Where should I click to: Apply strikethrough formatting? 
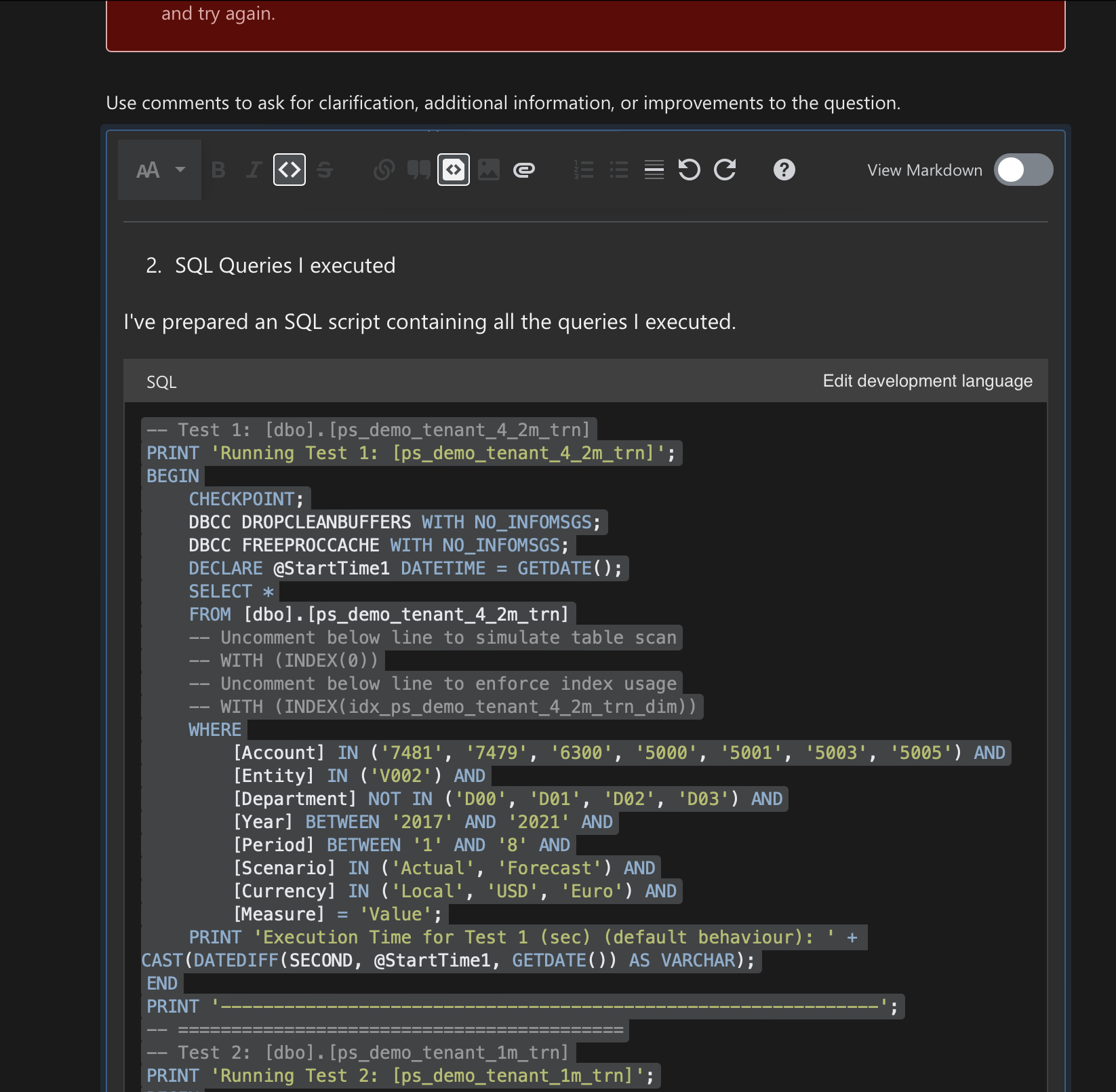point(325,170)
